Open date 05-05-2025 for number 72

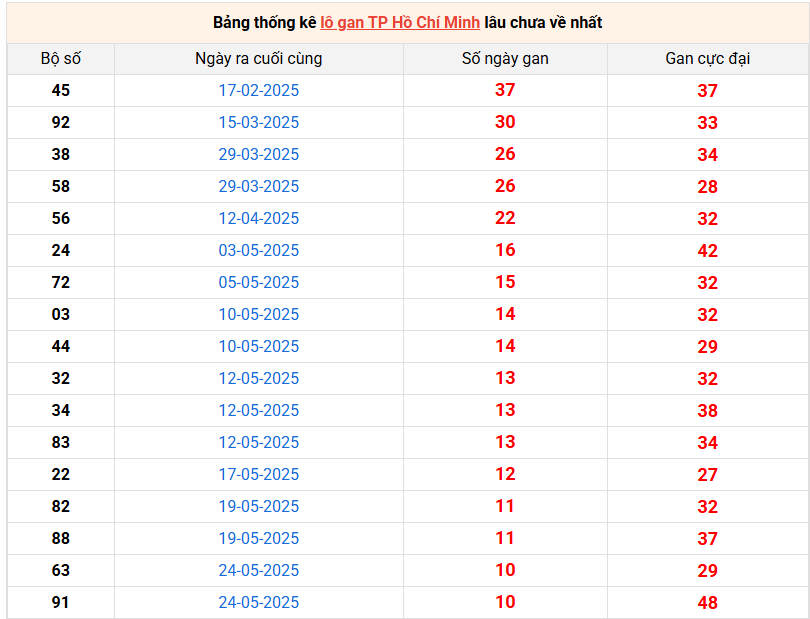click(259, 282)
